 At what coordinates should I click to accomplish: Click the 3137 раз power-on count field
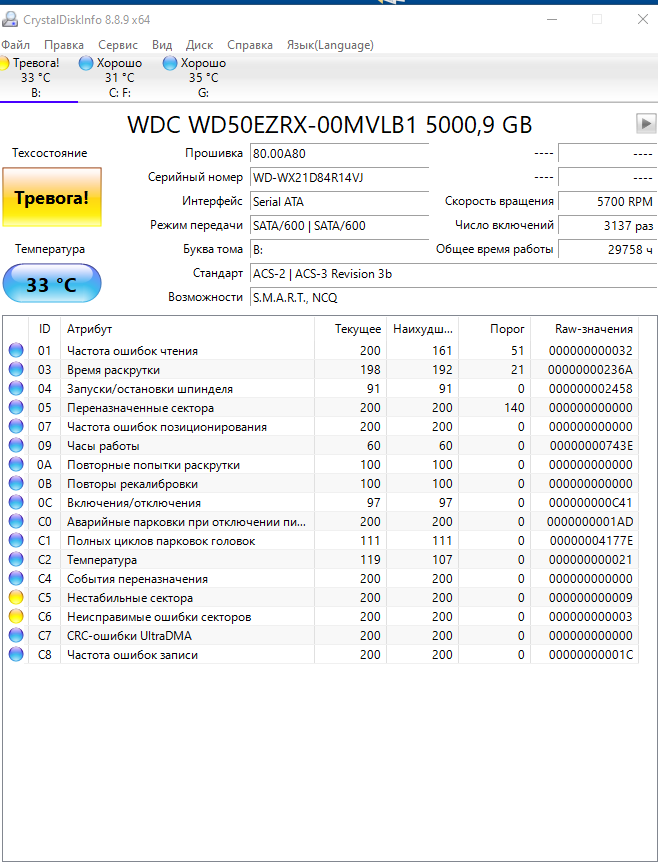(607, 225)
